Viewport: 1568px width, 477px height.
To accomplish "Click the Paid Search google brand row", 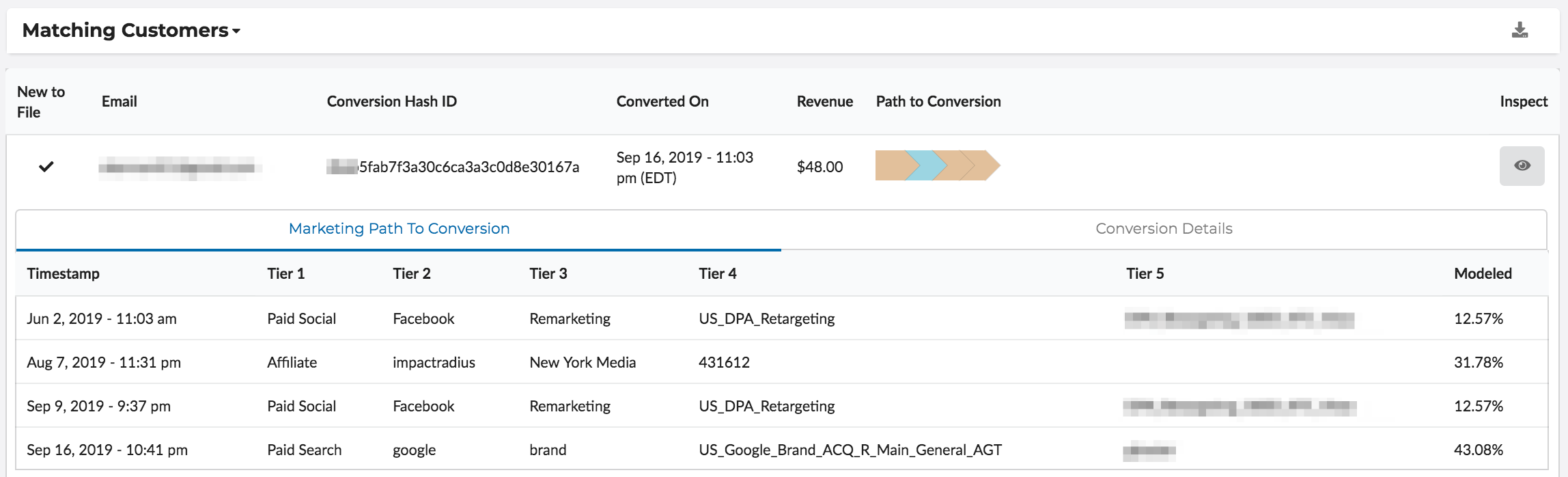I will coord(414,450).
